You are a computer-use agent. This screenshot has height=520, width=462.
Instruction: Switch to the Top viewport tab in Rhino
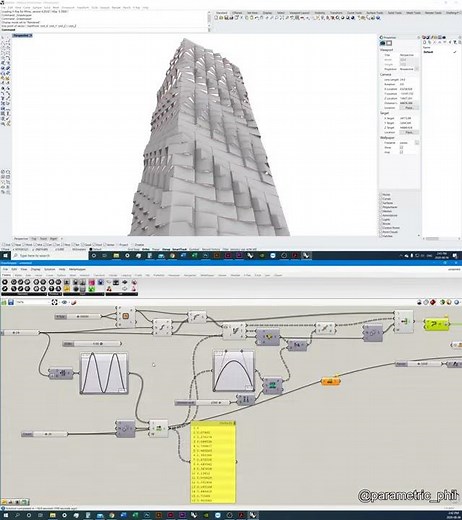(34, 239)
